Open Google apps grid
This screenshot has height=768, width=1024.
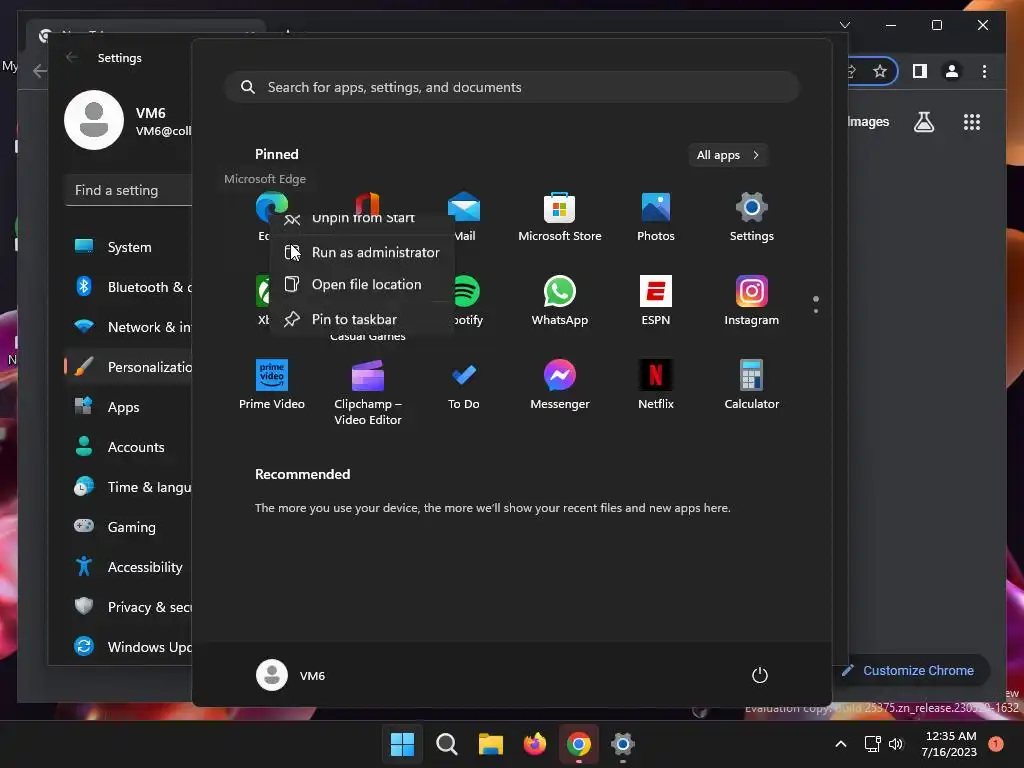tap(972, 121)
